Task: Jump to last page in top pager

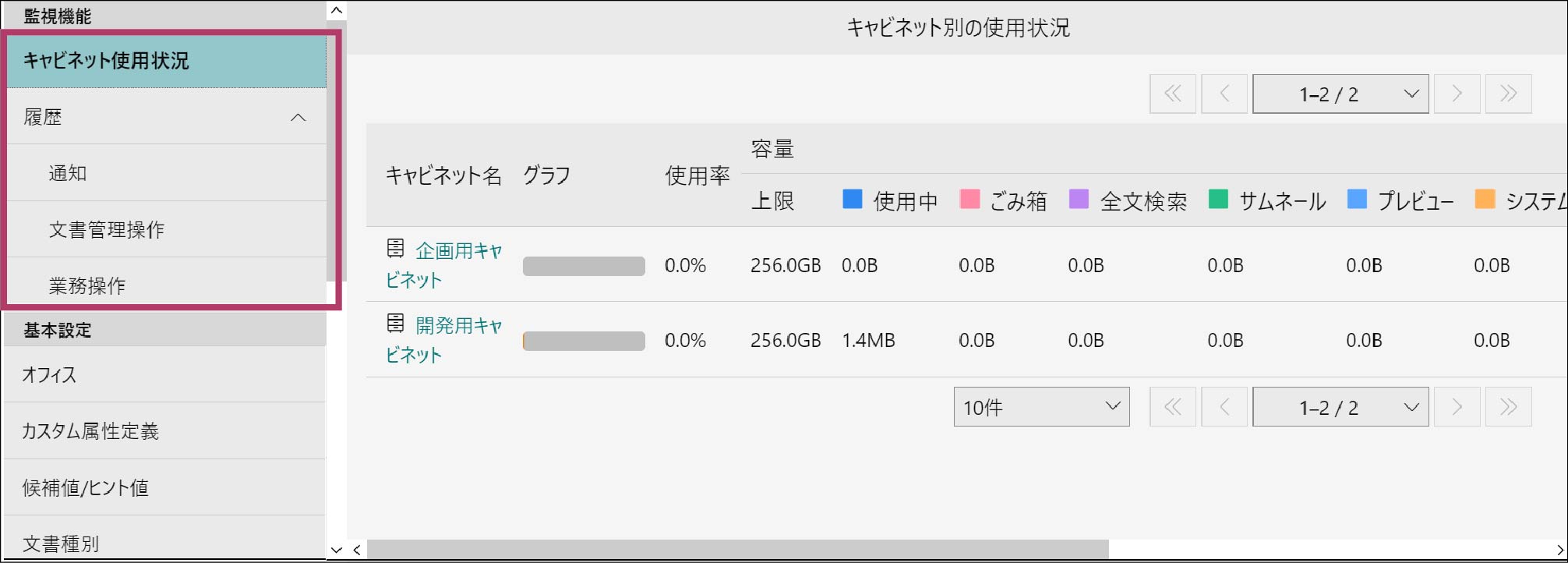Action: (x=1509, y=94)
